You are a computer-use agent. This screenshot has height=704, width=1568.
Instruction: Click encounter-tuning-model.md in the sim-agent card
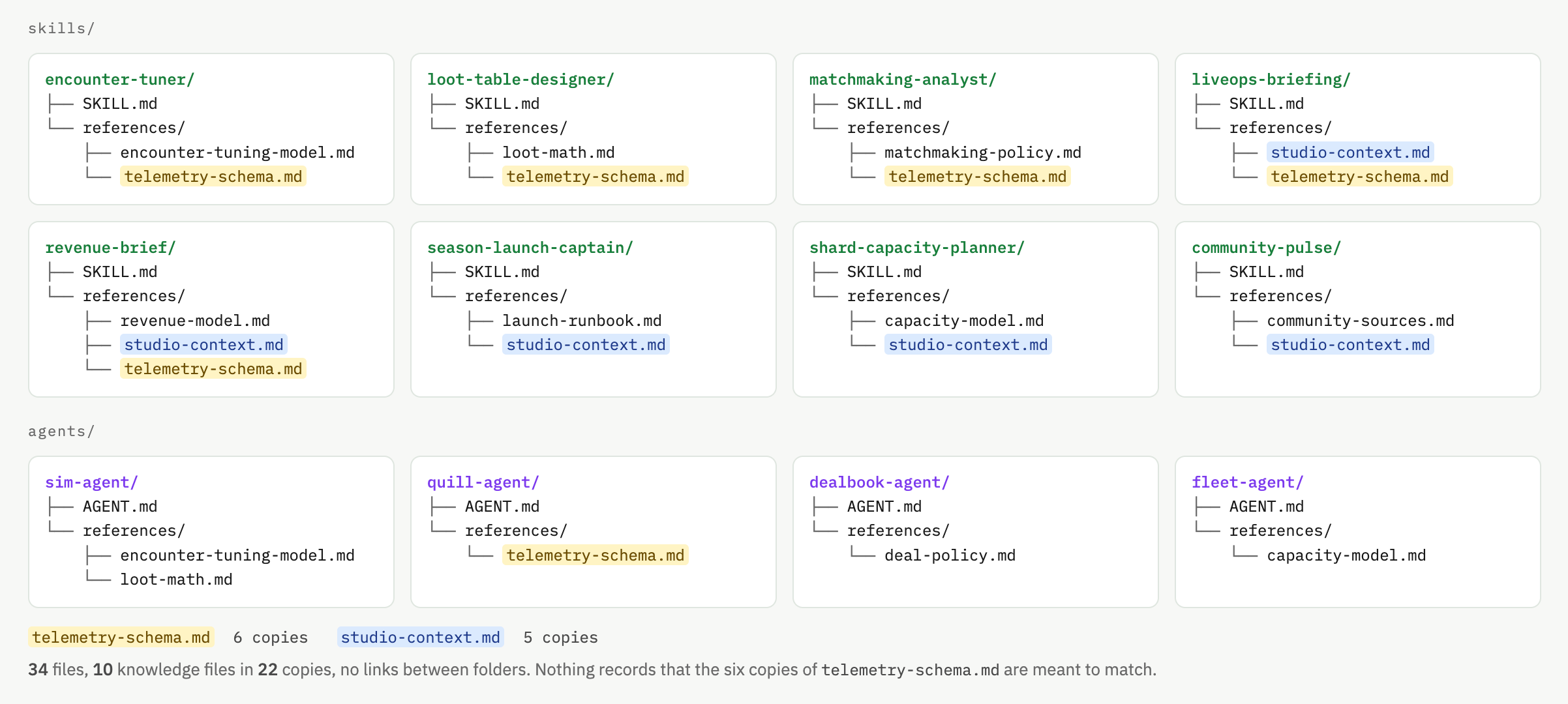point(237,555)
